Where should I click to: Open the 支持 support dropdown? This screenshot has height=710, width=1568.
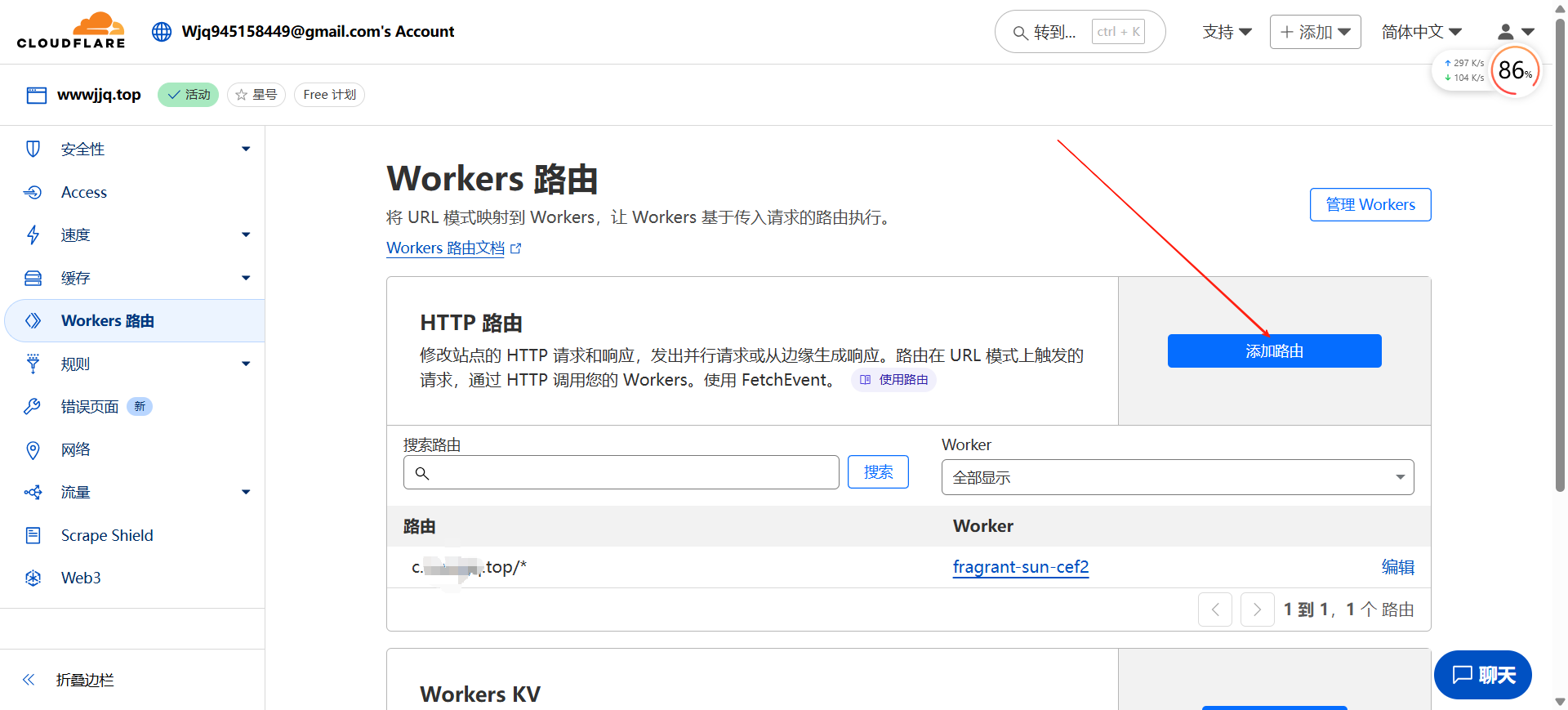click(x=1227, y=32)
